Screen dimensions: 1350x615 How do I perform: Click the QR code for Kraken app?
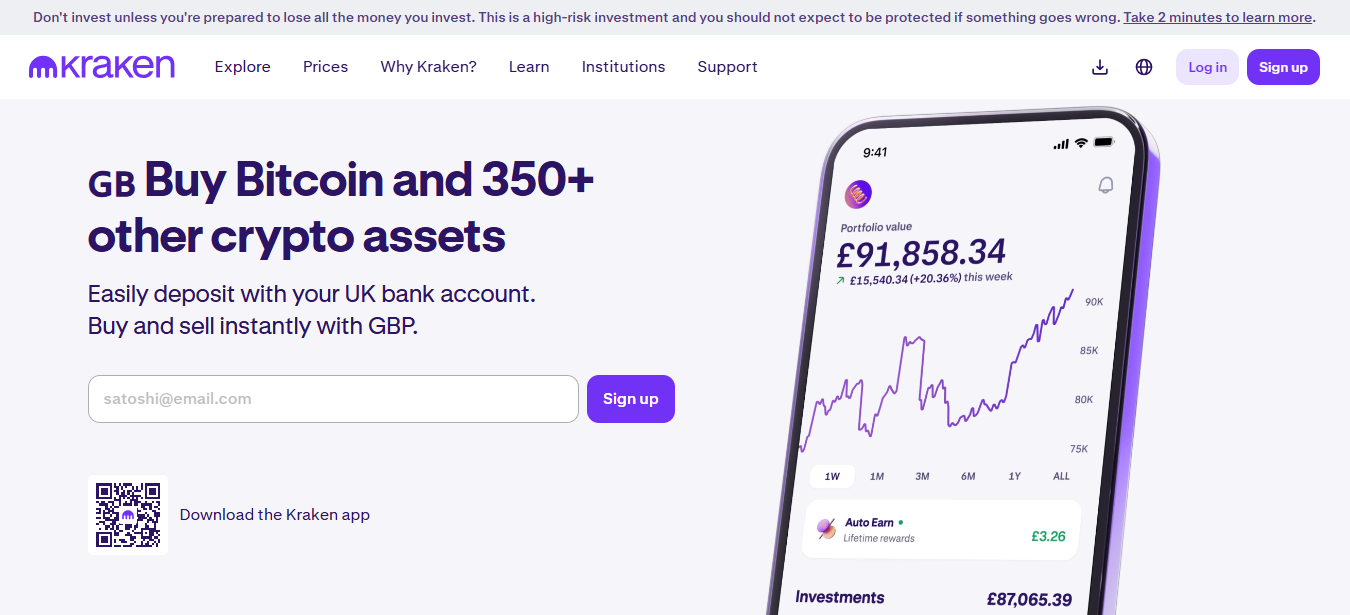(x=128, y=515)
